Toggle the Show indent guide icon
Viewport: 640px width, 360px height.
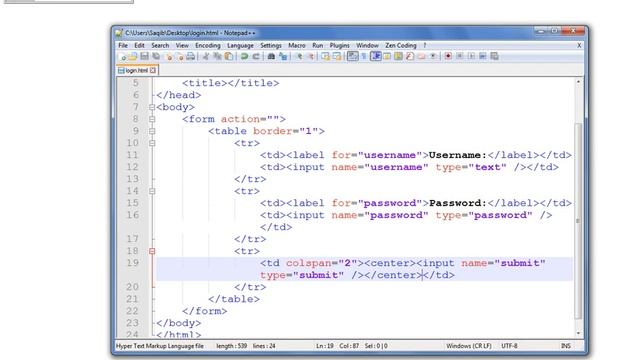[376, 56]
